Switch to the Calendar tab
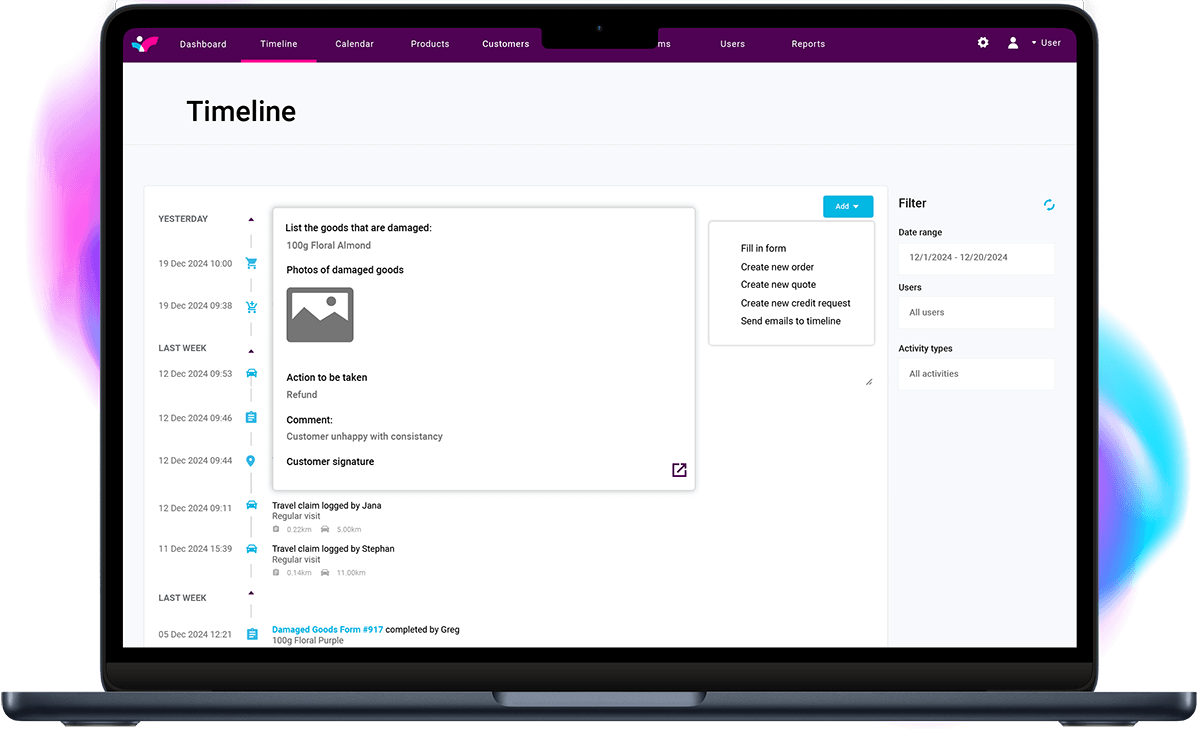Viewport: 1200px width, 729px height. [354, 44]
